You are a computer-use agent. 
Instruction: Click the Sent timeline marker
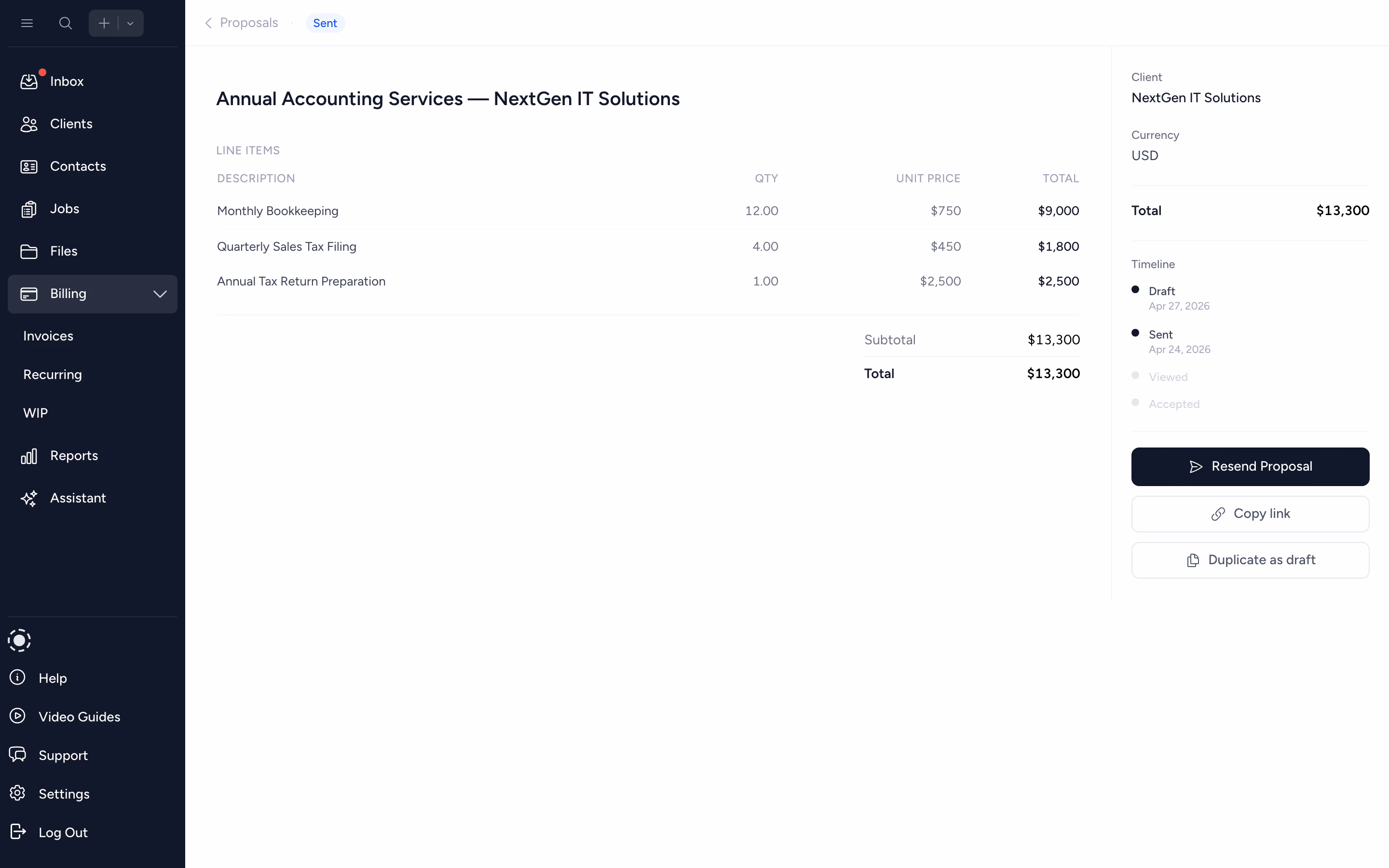pyautogui.click(x=1135, y=333)
